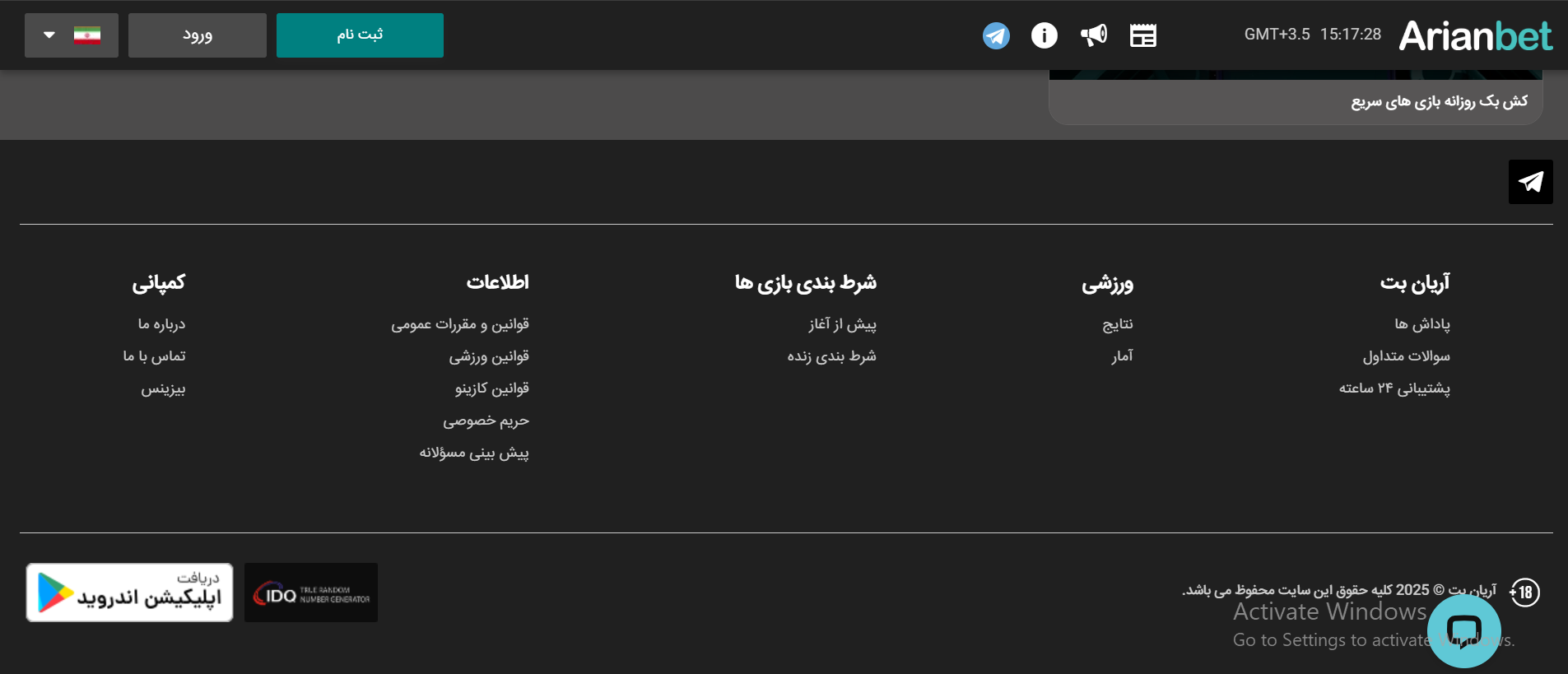Open announcements megaphone icon
The width and height of the screenshot is (1568, 674).
[1094, 35]
